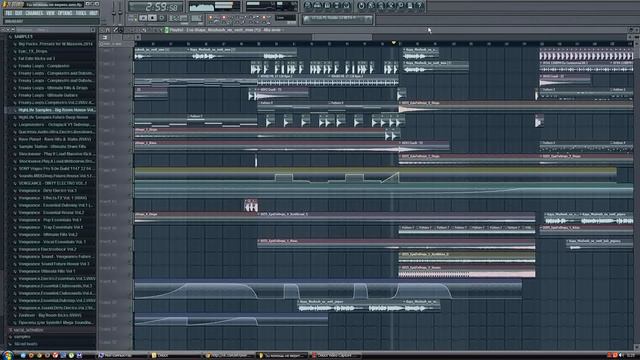Click the yellow playhead marker on the timeline
This screenshot has width=640, height=360.
393,42
